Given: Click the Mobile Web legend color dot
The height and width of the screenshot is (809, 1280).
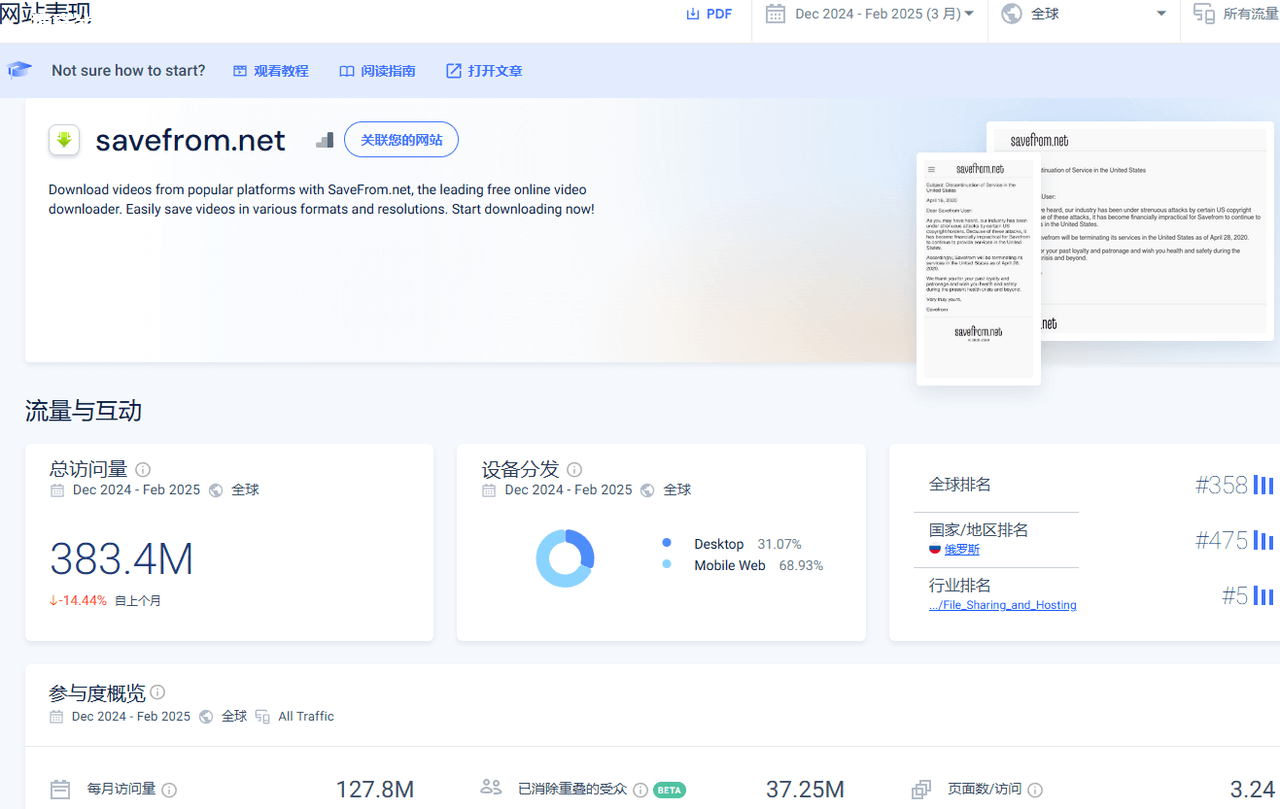Looking at the screenshot, I should [667, 564].
